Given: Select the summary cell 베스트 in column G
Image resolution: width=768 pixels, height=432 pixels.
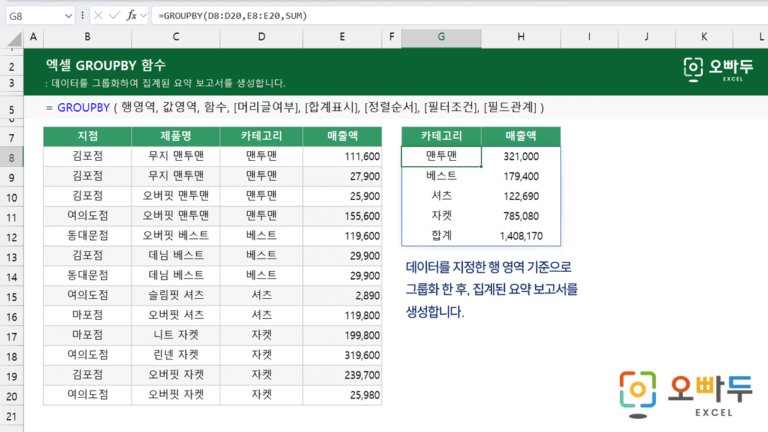Looking at the screenshot, I should click(441, 176).
